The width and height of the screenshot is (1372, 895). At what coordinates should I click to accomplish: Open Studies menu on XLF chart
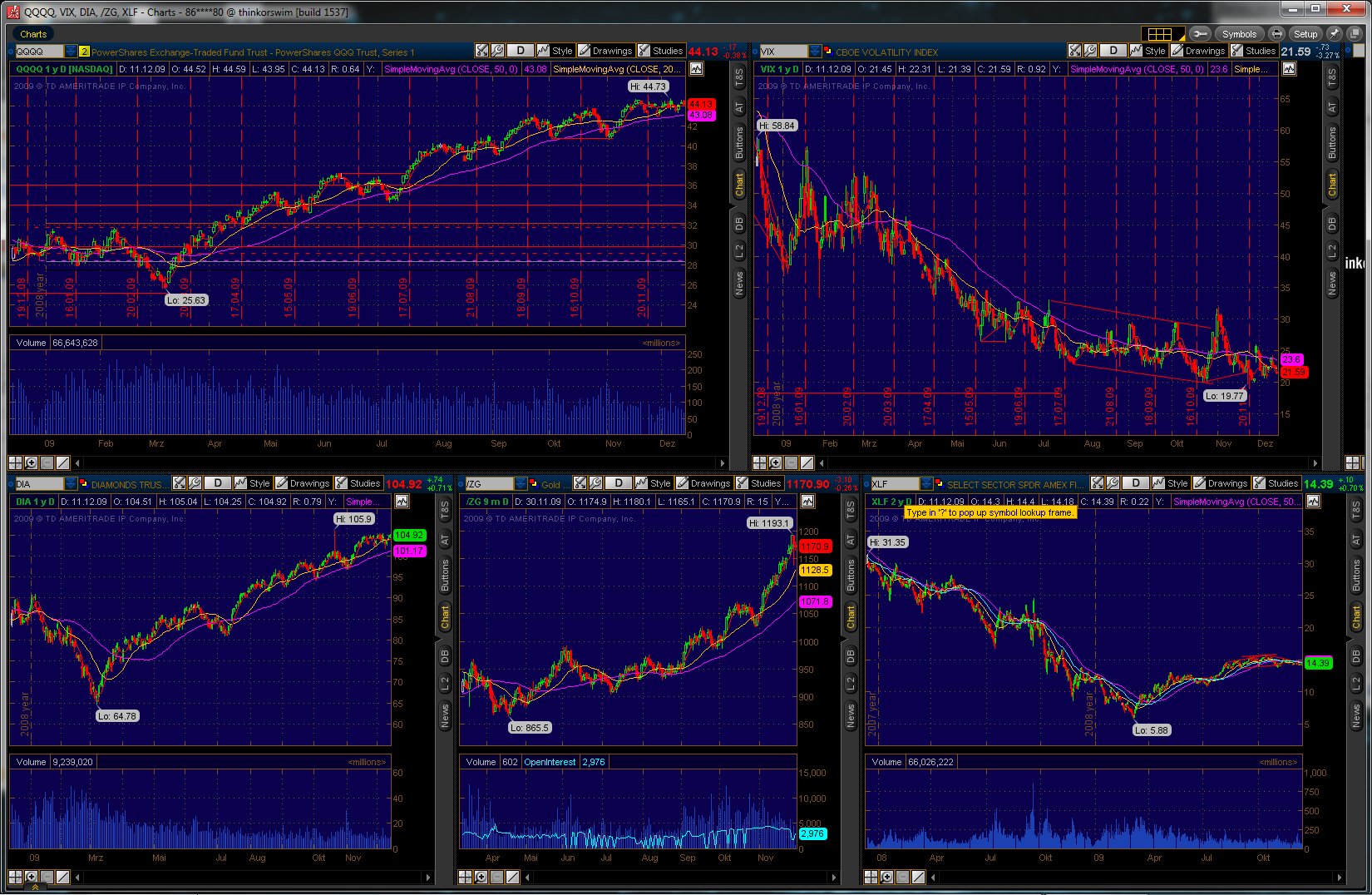click(x=1276, y=483)
